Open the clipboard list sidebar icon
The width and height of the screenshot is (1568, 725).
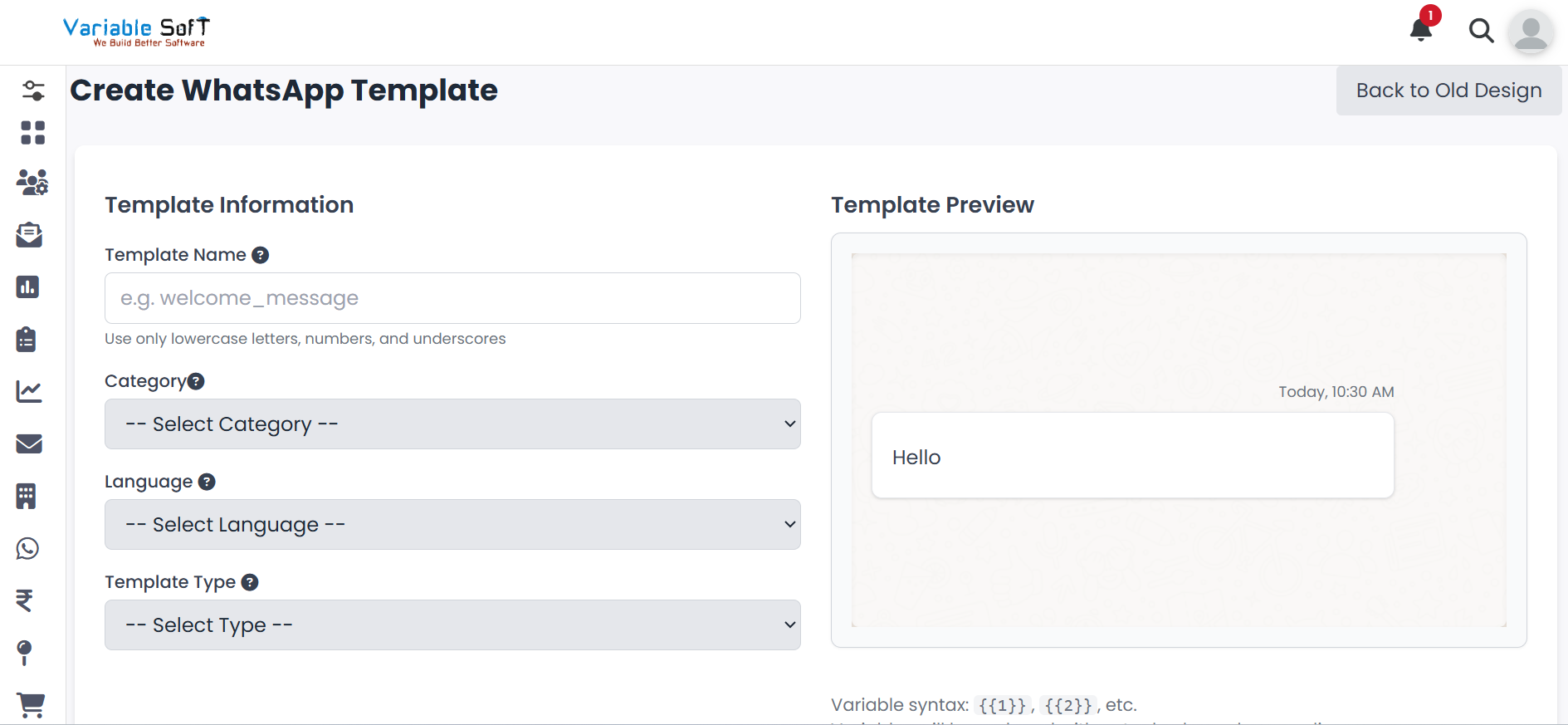[27, 339]
